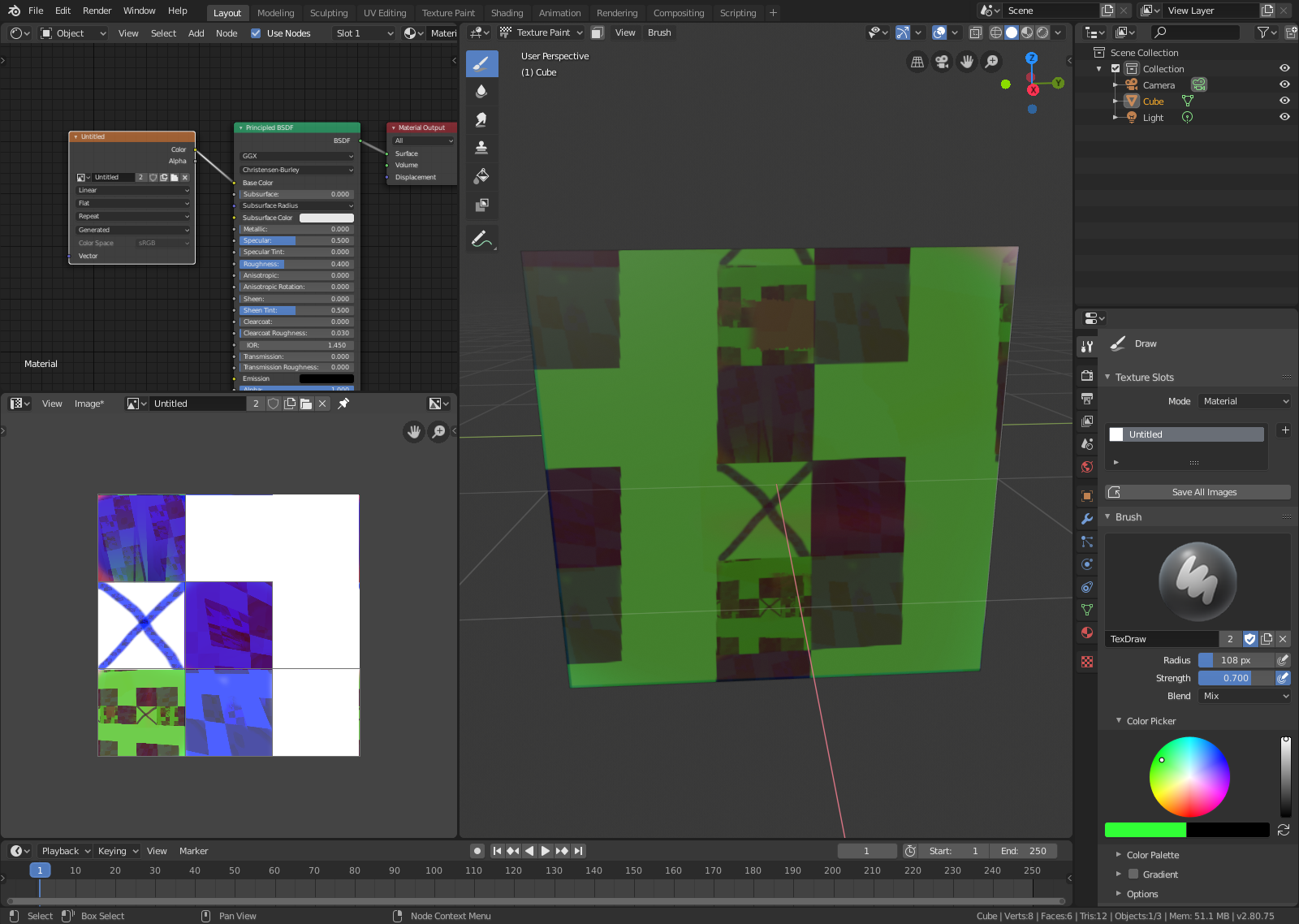Open the Material sphere properties tab
This screenshot has width=1299, height=924.
click(1087, 633)
